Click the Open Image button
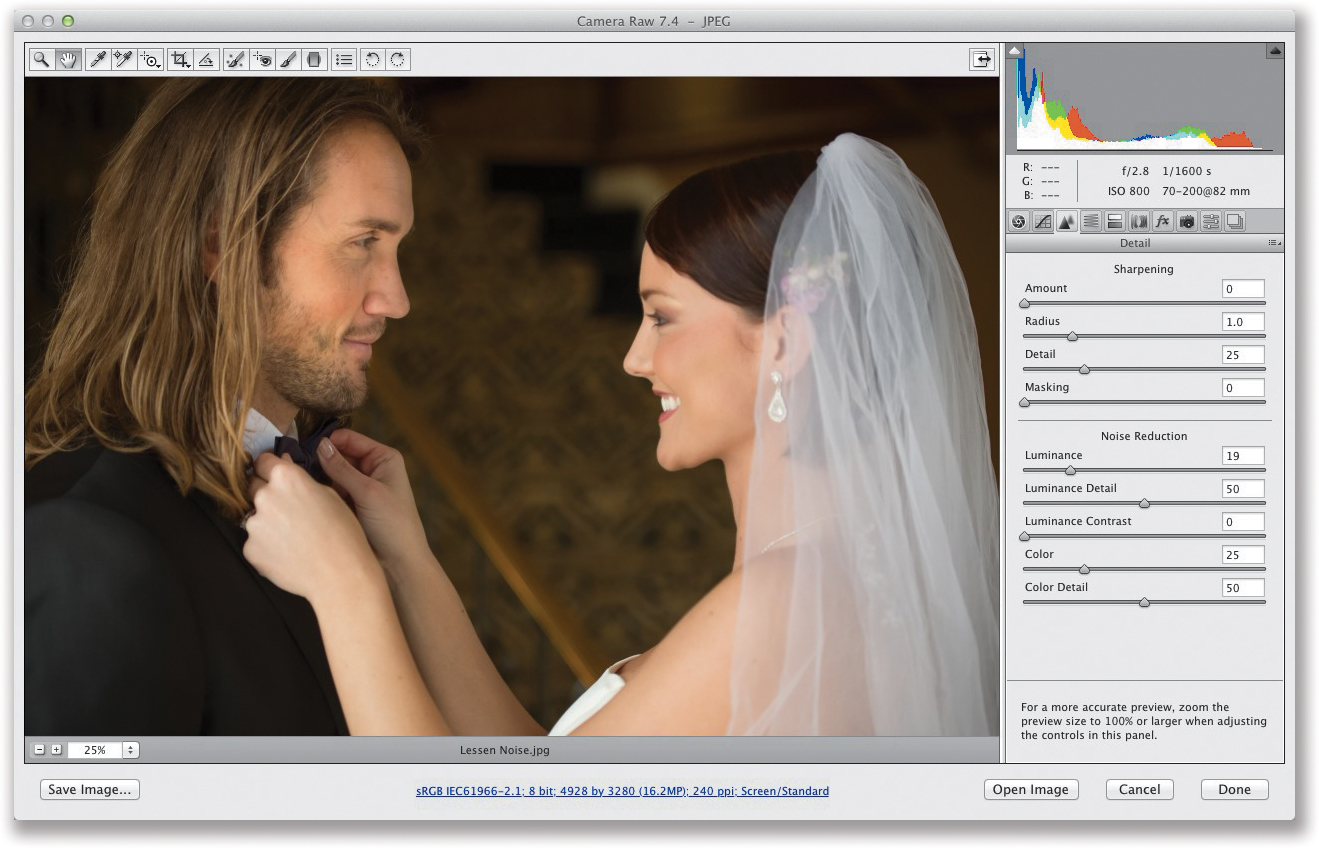Image resolution: width=1319 pixels, height=848 pixels. 1031,790
